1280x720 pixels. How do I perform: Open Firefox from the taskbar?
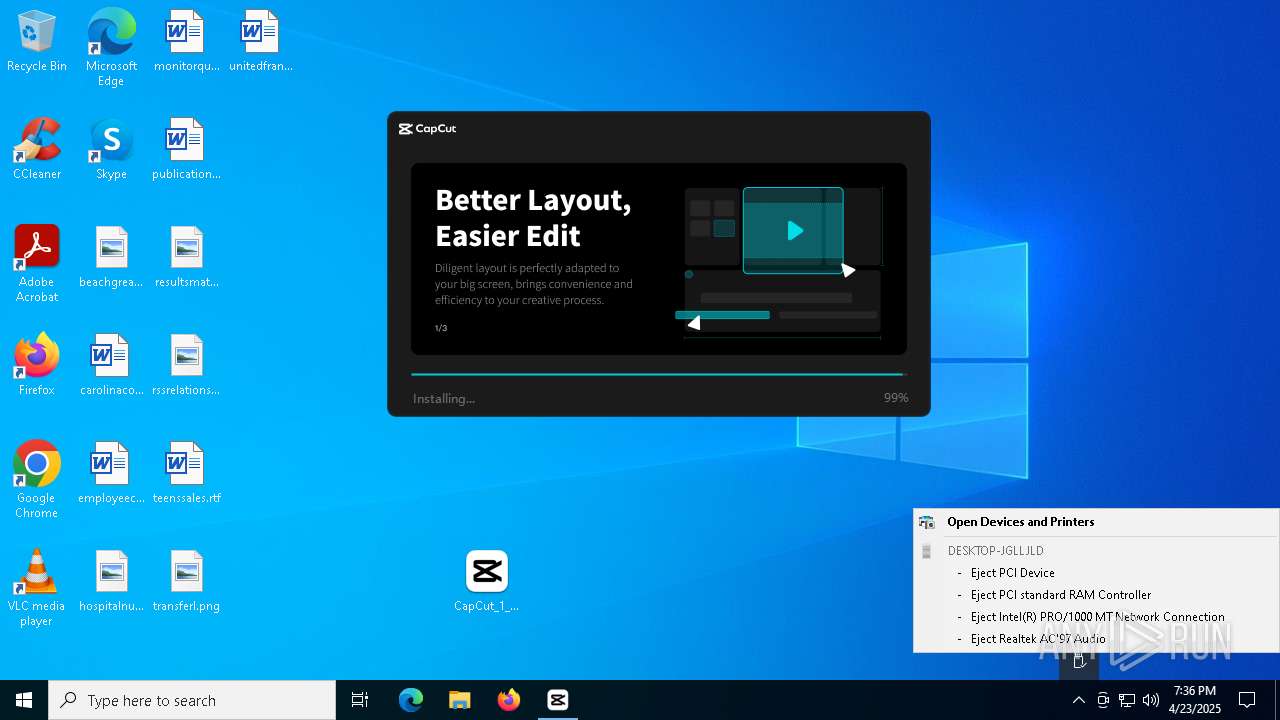pyautogui.click(x=509, y=700)
